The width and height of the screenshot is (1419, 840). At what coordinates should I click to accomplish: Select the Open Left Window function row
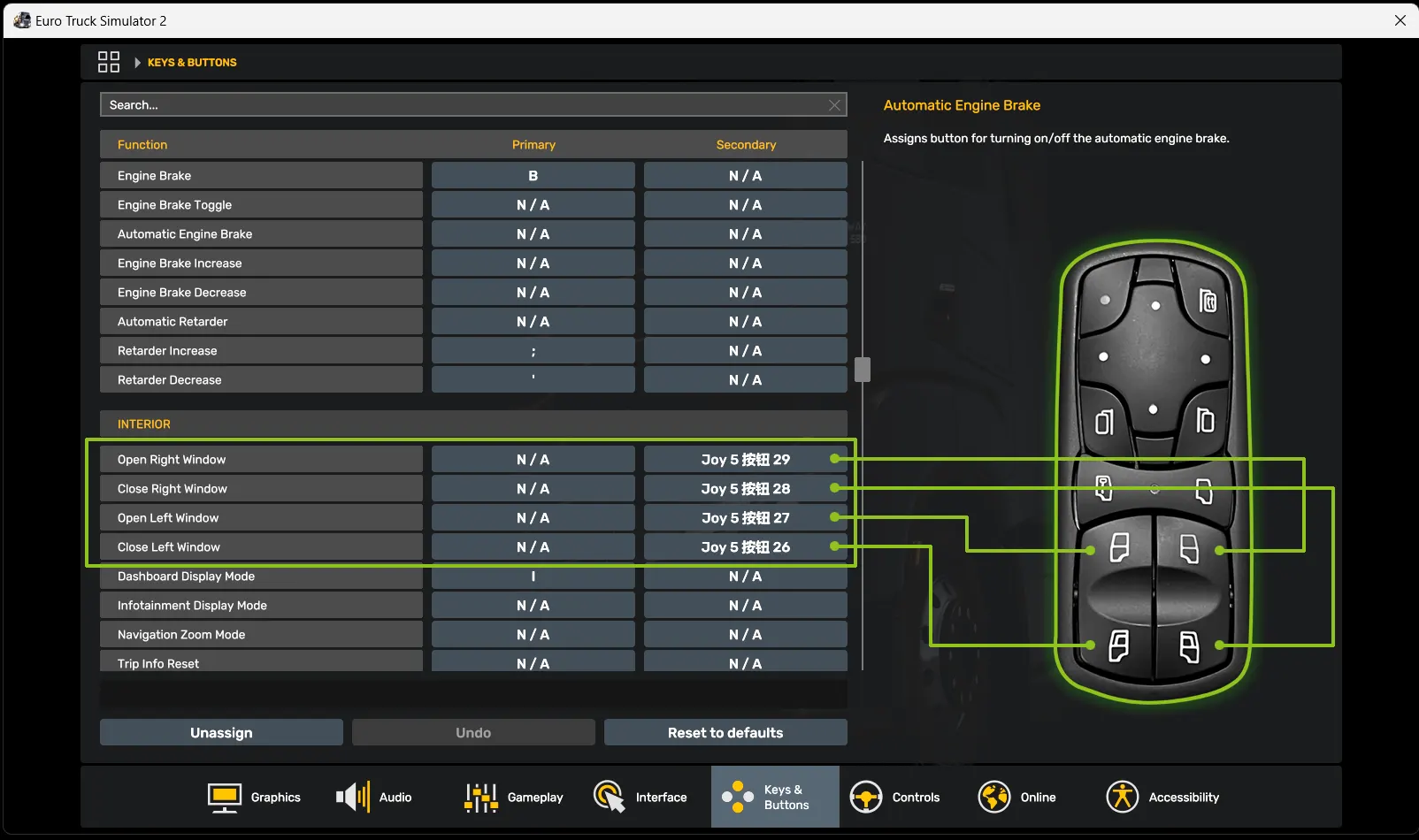click(261, 517)
